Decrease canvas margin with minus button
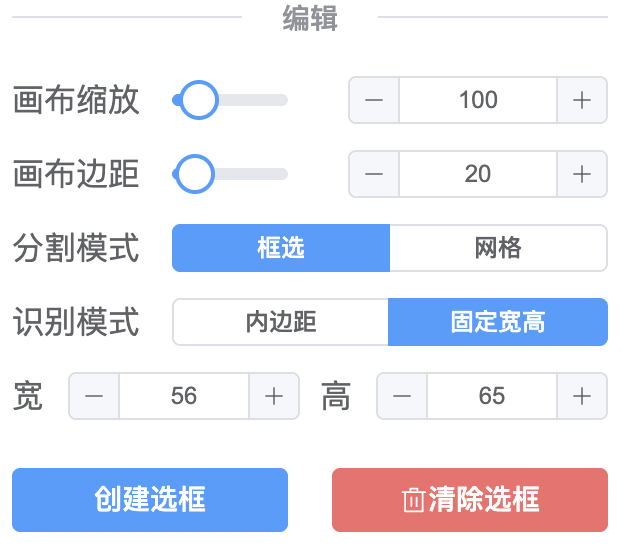The width and height of the screenshot is (642, 548). coord(374,174)
